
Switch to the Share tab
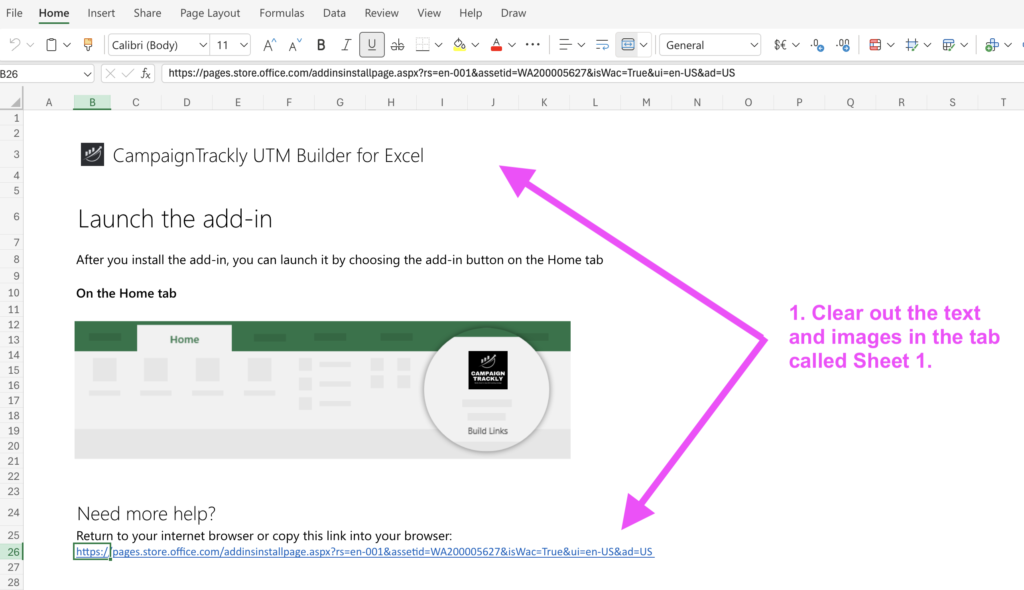(148, 13)
